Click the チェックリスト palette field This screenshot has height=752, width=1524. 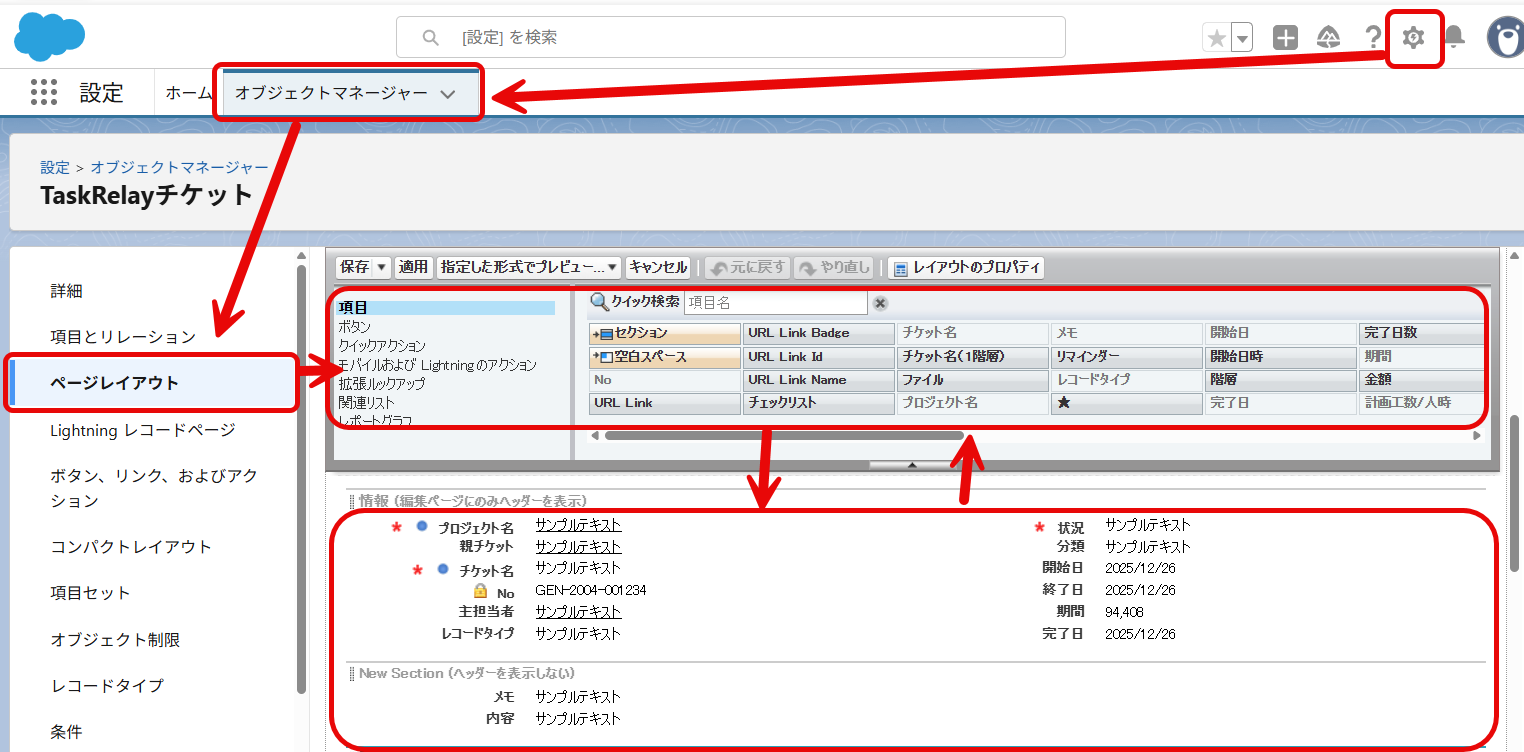[819, 403]
